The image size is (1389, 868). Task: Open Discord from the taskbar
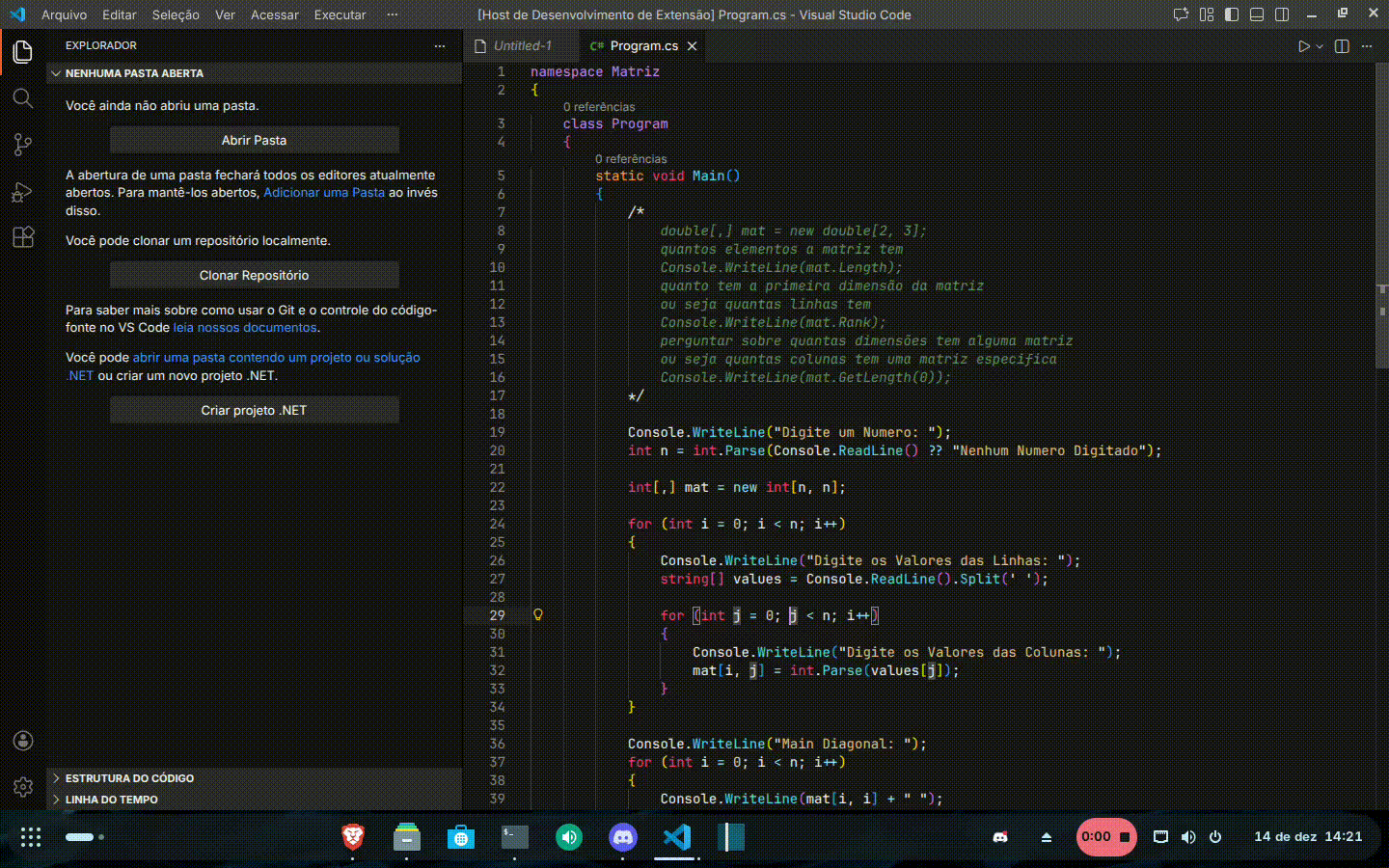(x=623, y=837)
